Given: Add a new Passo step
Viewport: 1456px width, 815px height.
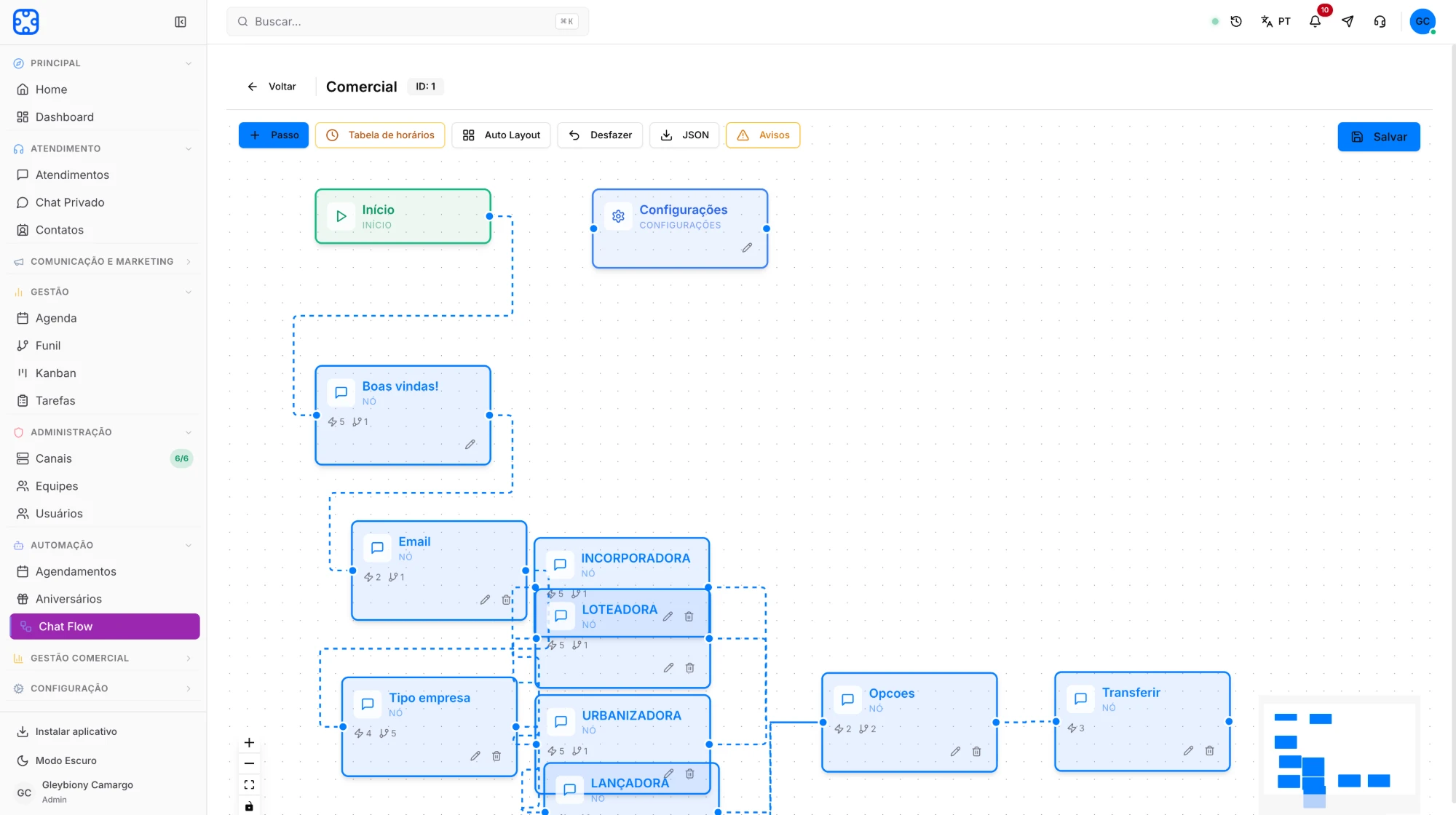Looking at the screenshot, I should [274, 135].
